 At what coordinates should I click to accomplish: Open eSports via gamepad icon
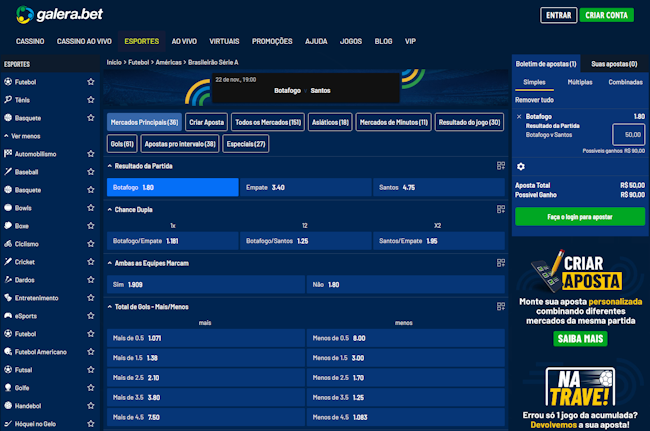(8, 315)
